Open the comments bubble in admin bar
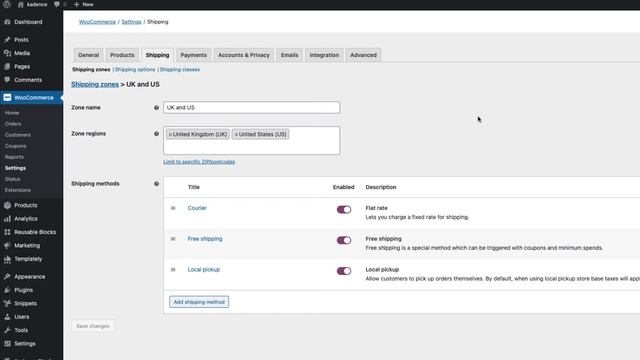Screen dimensions: 640x360 [x=57, y=4]
